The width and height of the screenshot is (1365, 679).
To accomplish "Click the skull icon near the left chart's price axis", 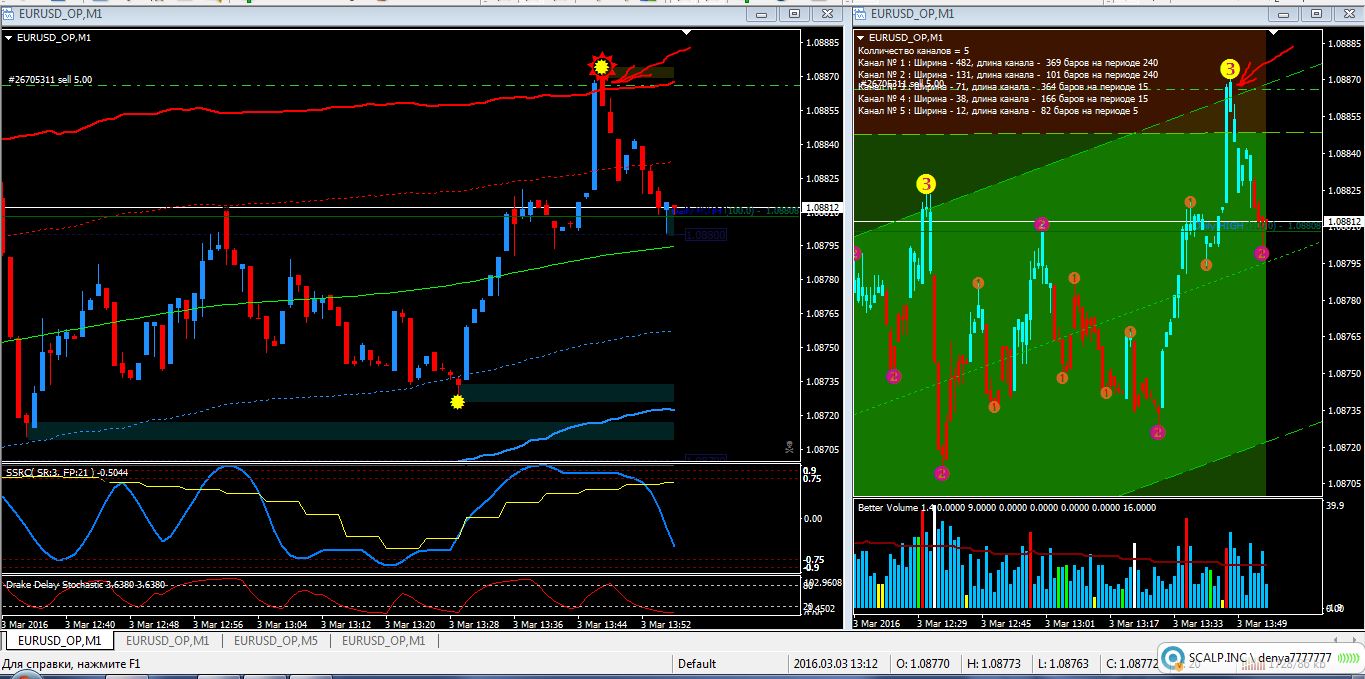I will pyautogui.click(x=789, y=446).
